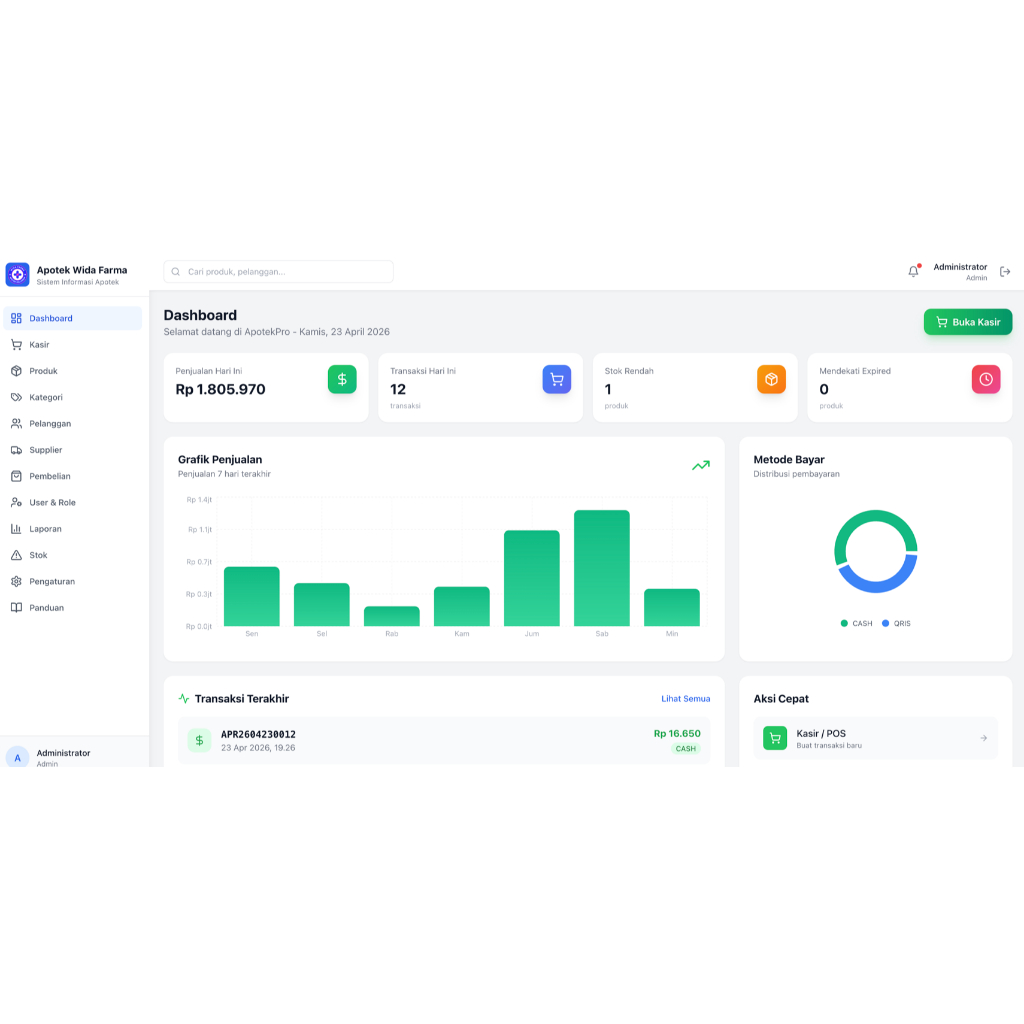Click the Rp 1.805.970 sales value
Image resolution: width=1024 pixels, height=1024 pixels.
(220, 389)
